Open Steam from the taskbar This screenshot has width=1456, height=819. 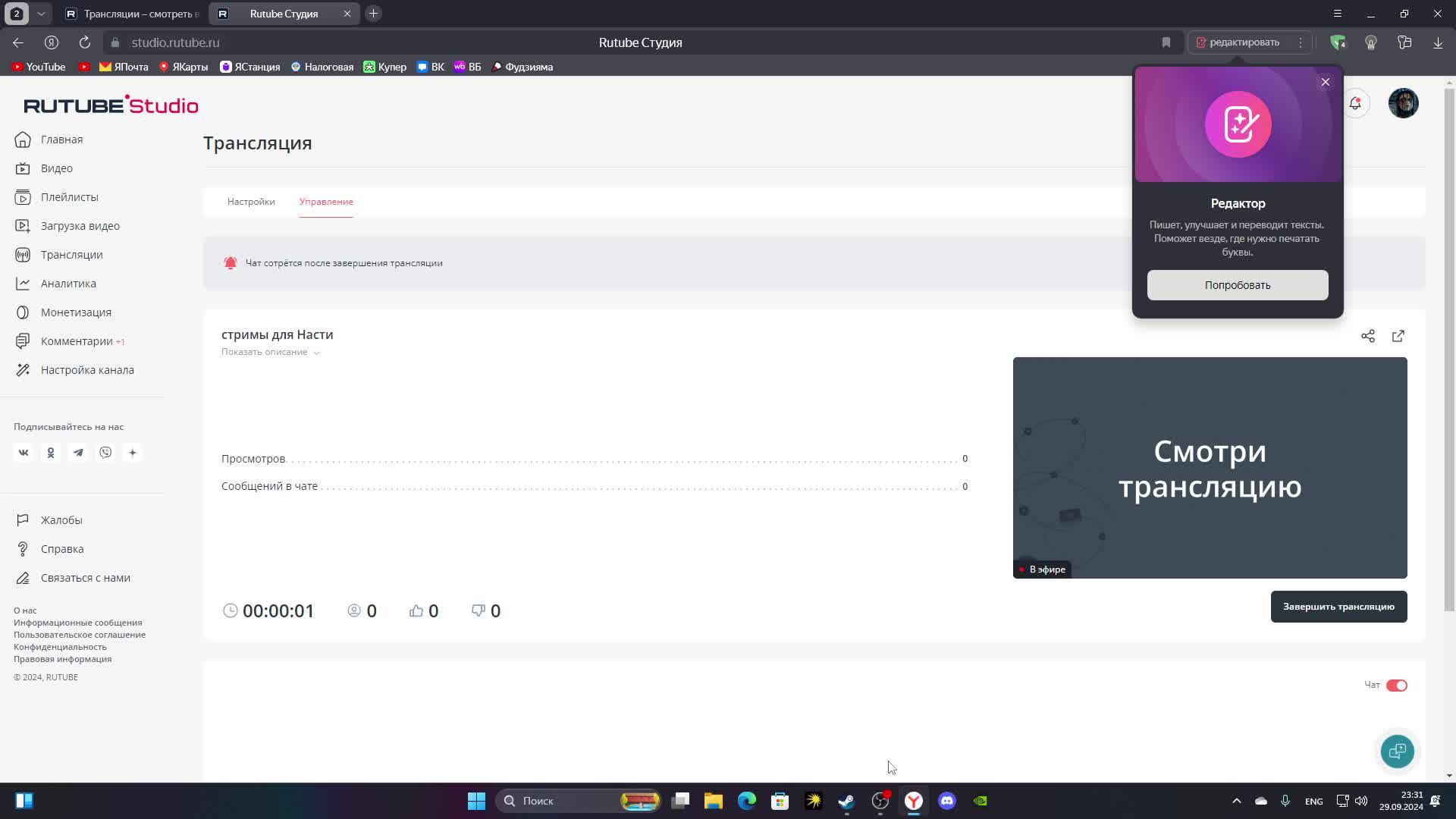847,801
